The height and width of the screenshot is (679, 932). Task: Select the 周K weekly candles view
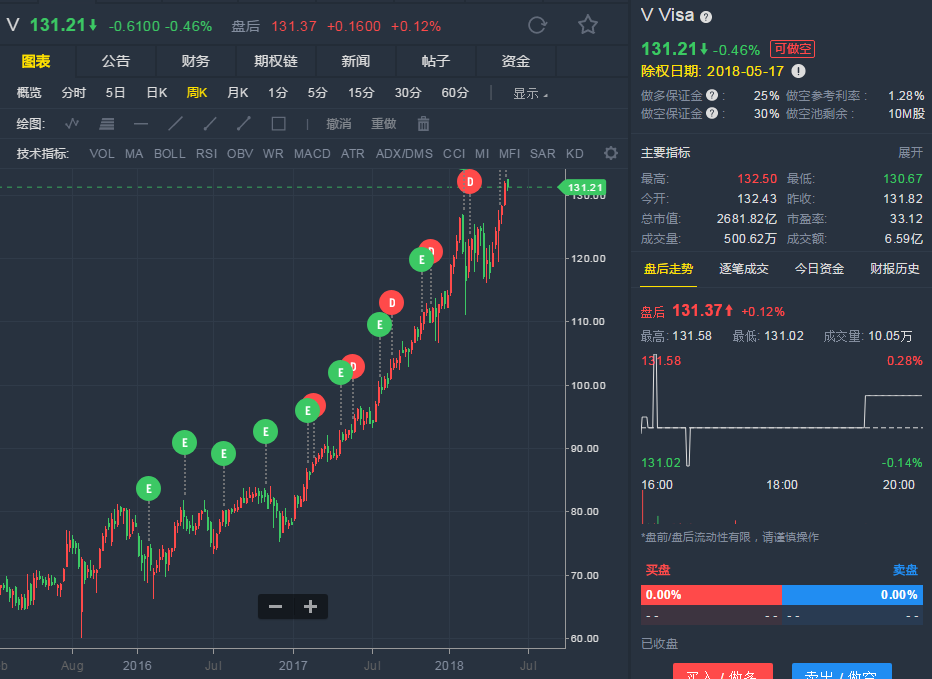click(x=197, y=93)
